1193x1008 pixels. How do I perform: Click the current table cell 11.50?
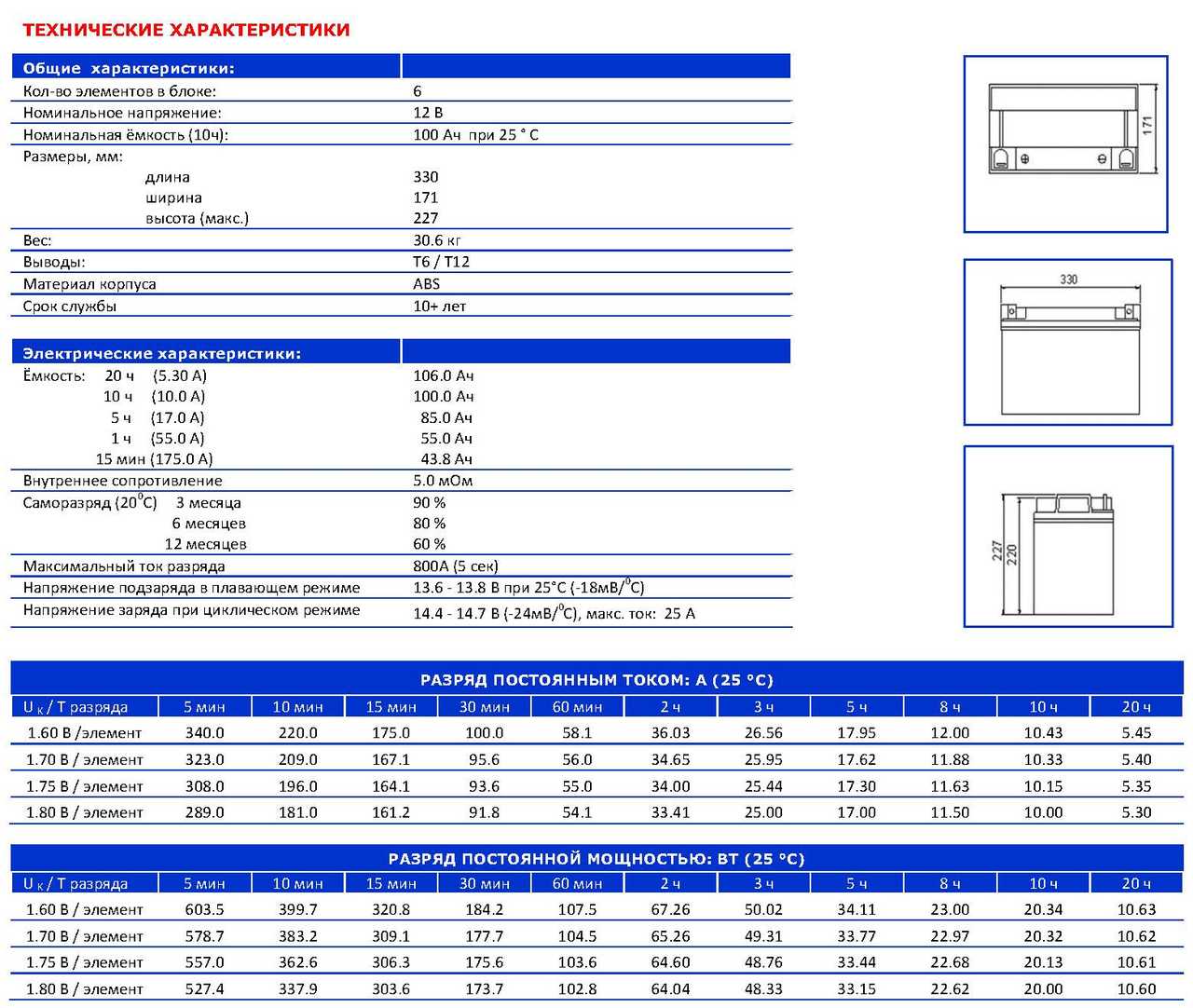(x=950, y=812)
